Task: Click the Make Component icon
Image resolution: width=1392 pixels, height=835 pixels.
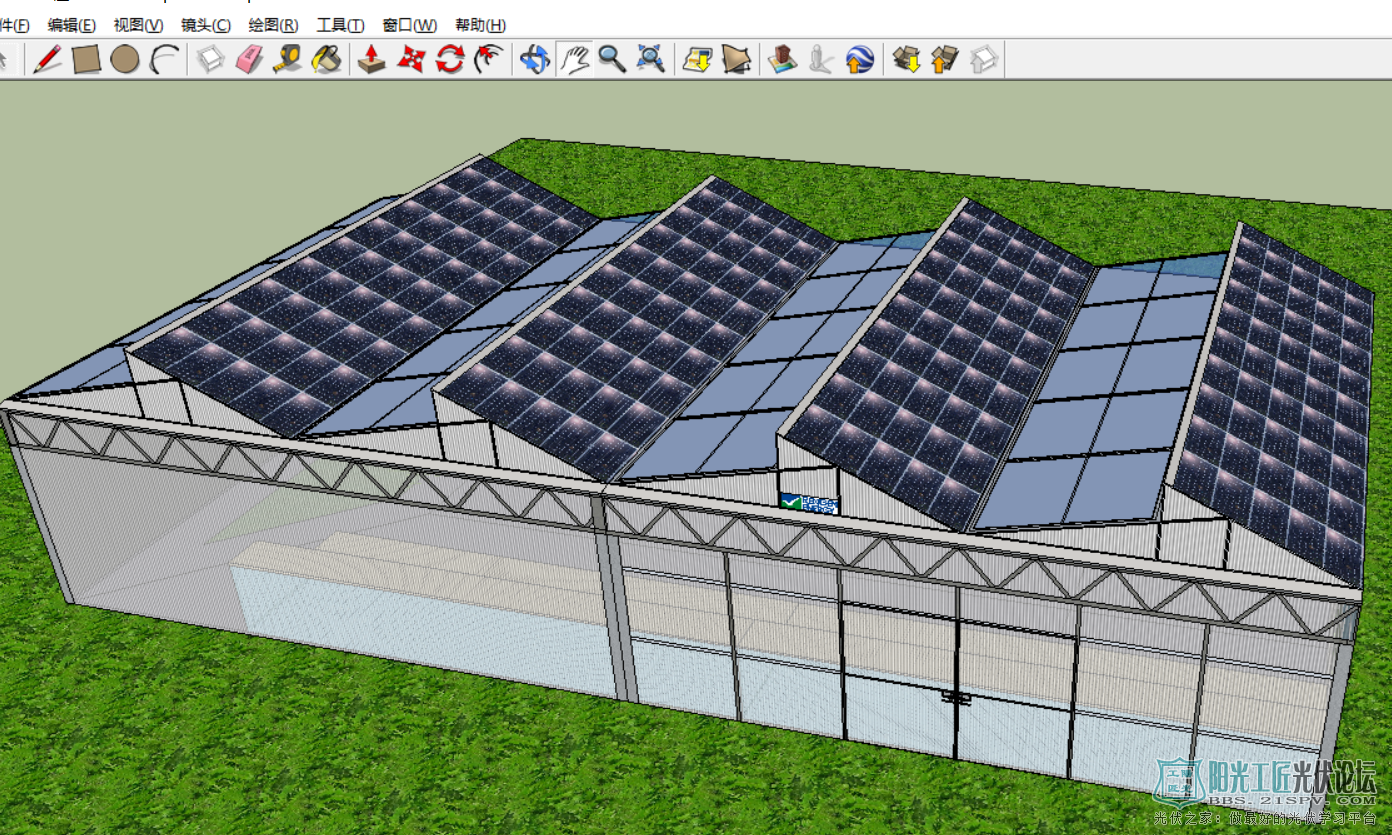Action: (x=211, y=60)
